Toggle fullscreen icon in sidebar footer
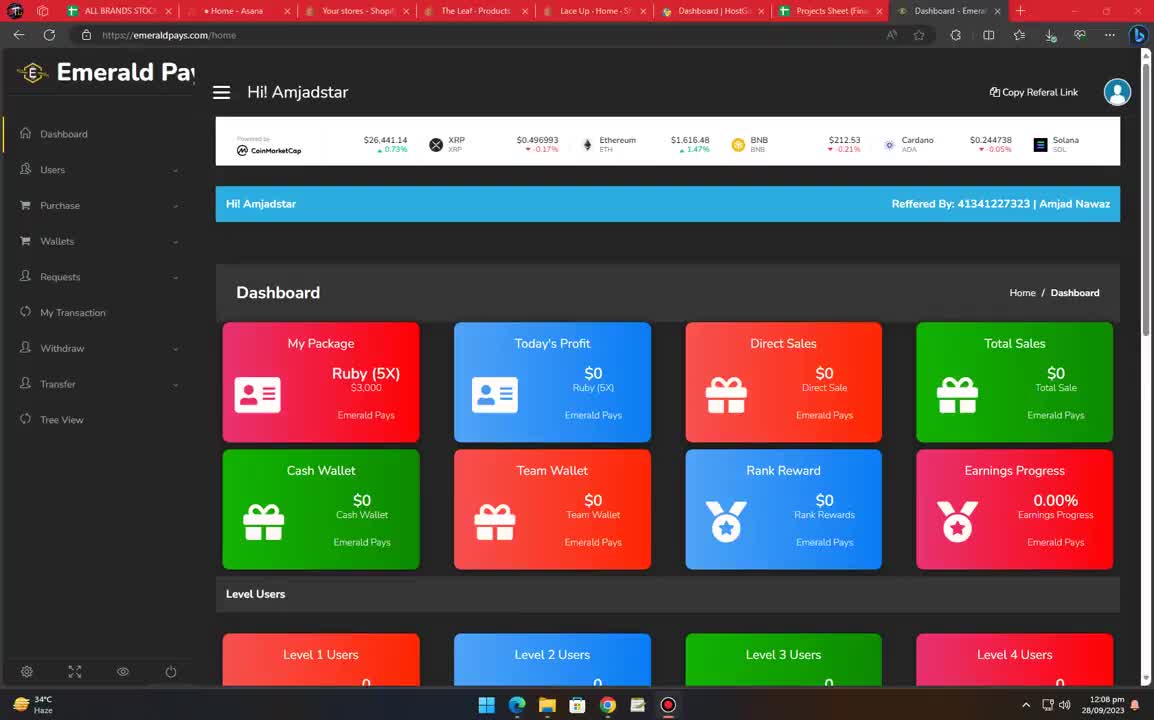This screenshot has height=720, width=1154. 75,671
